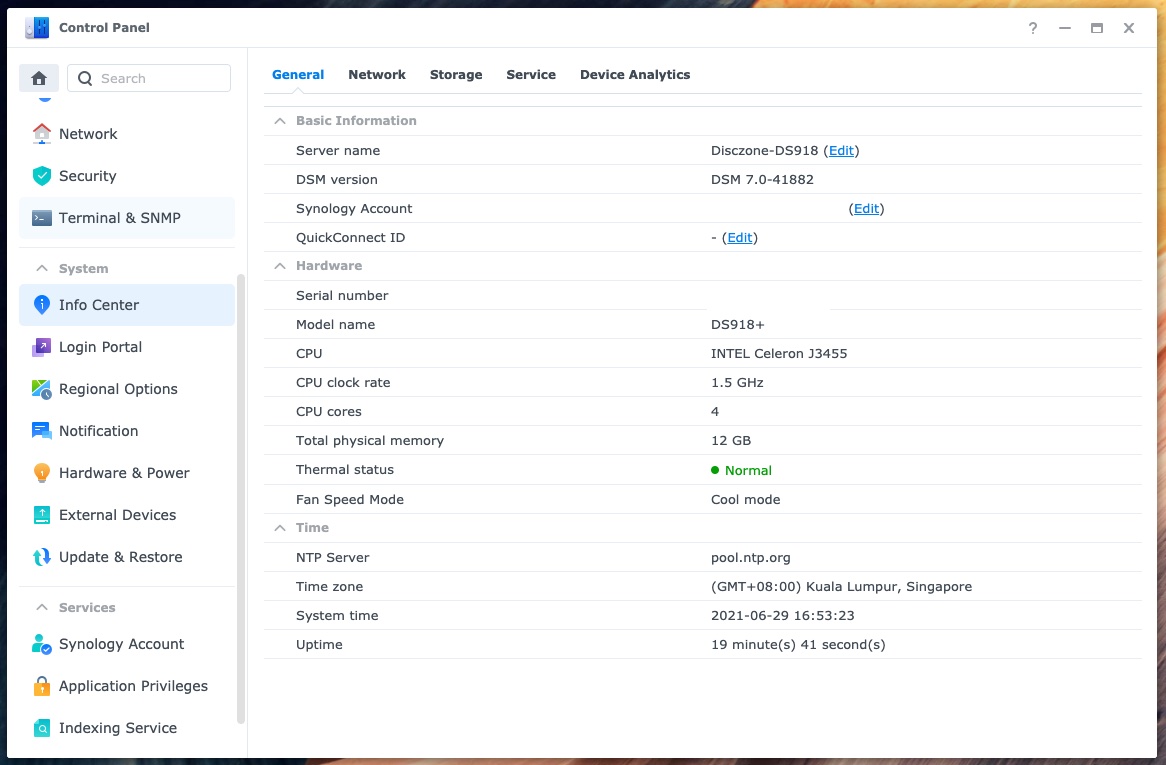This screenshot has height=765, width=1166.
Task: Click the DS918+ model name value
Action: point(738,325)
